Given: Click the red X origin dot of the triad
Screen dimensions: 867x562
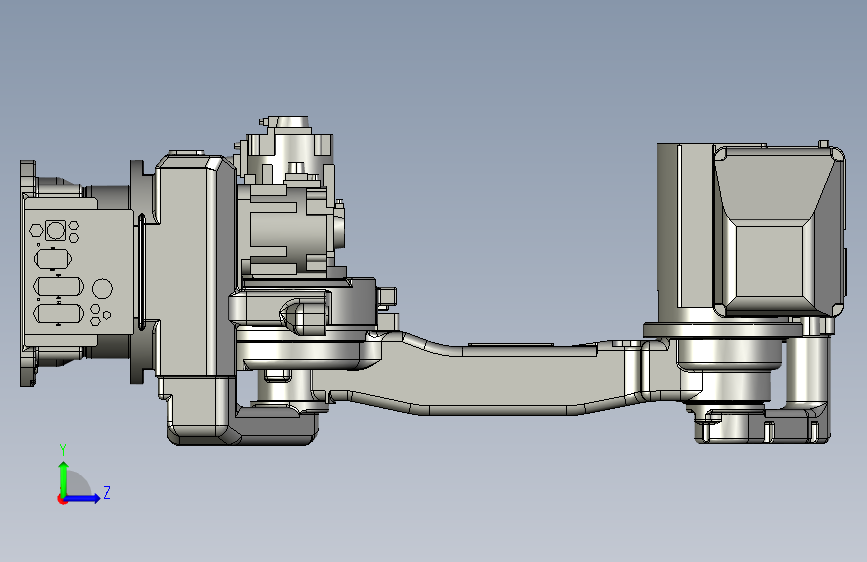Looking at the screenshot, I should [x=62, y=499].
